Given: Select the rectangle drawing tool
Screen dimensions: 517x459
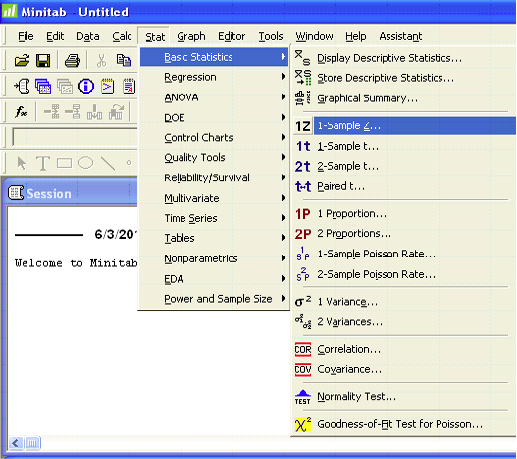Looking at the screenshot, I should [64, 163].
